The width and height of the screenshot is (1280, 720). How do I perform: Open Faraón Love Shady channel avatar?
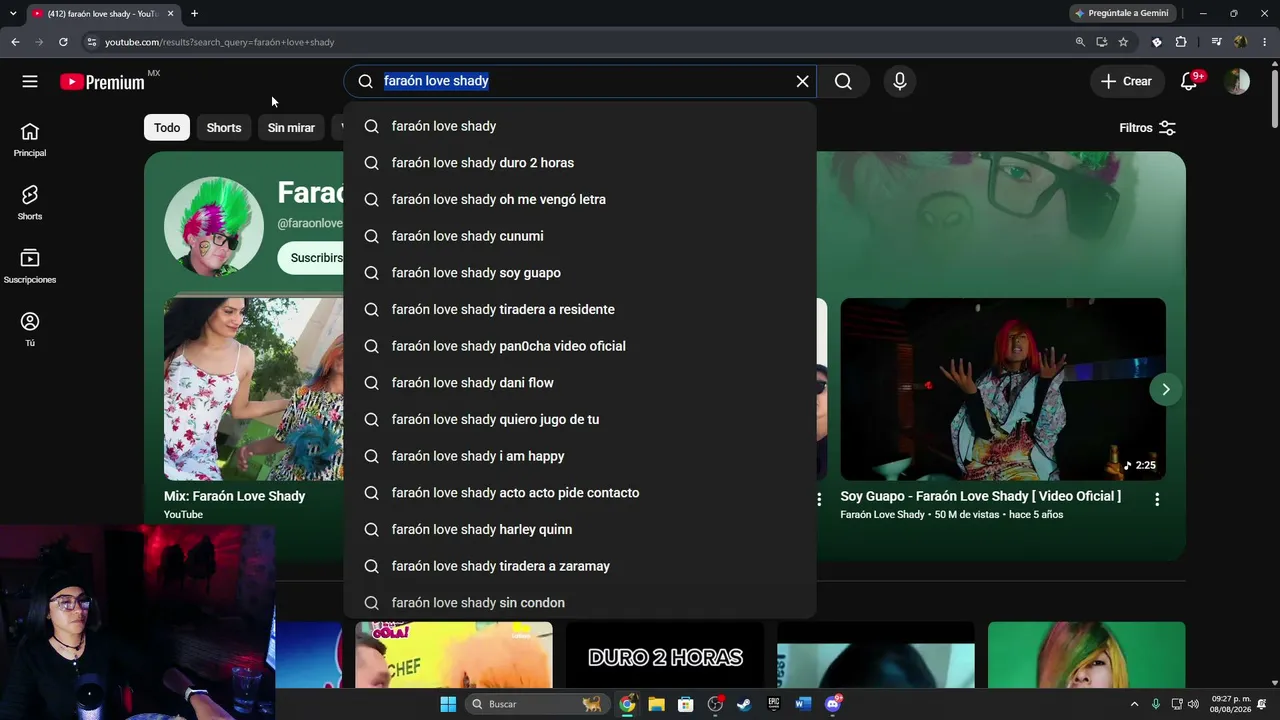tap(213, 226)
